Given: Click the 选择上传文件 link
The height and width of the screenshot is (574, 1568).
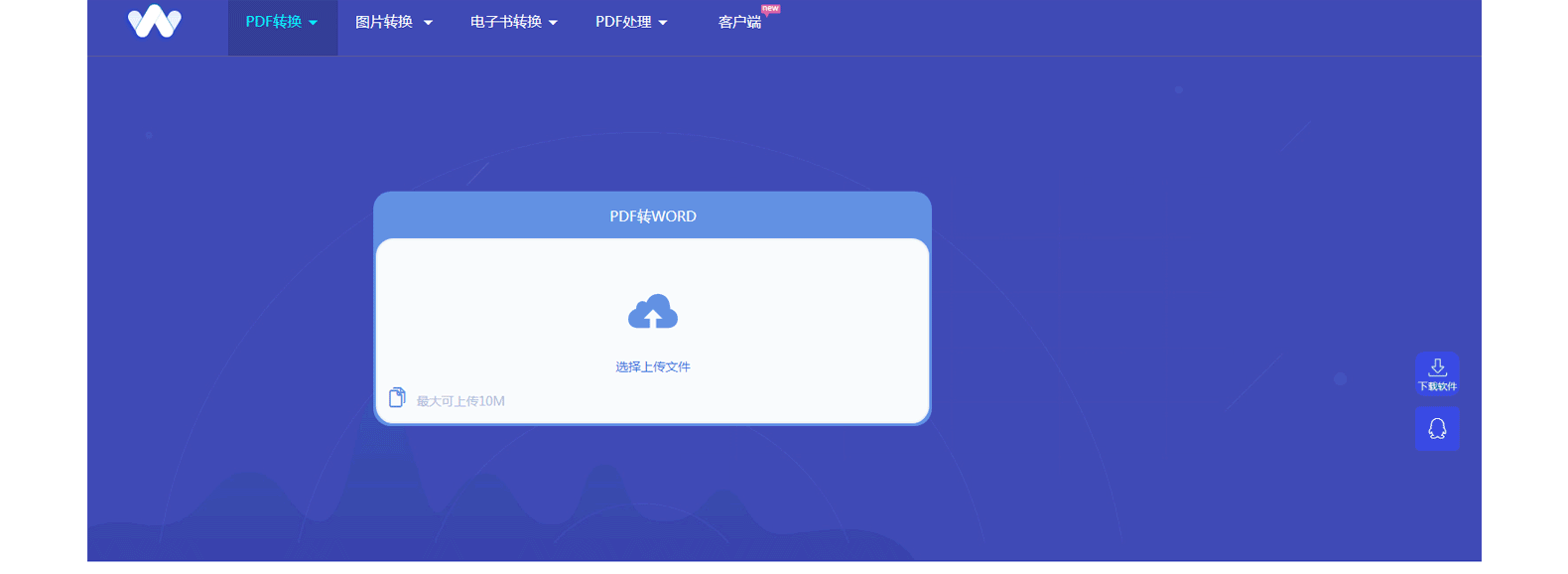Looking at the screenshot, I should click(653, 366).
